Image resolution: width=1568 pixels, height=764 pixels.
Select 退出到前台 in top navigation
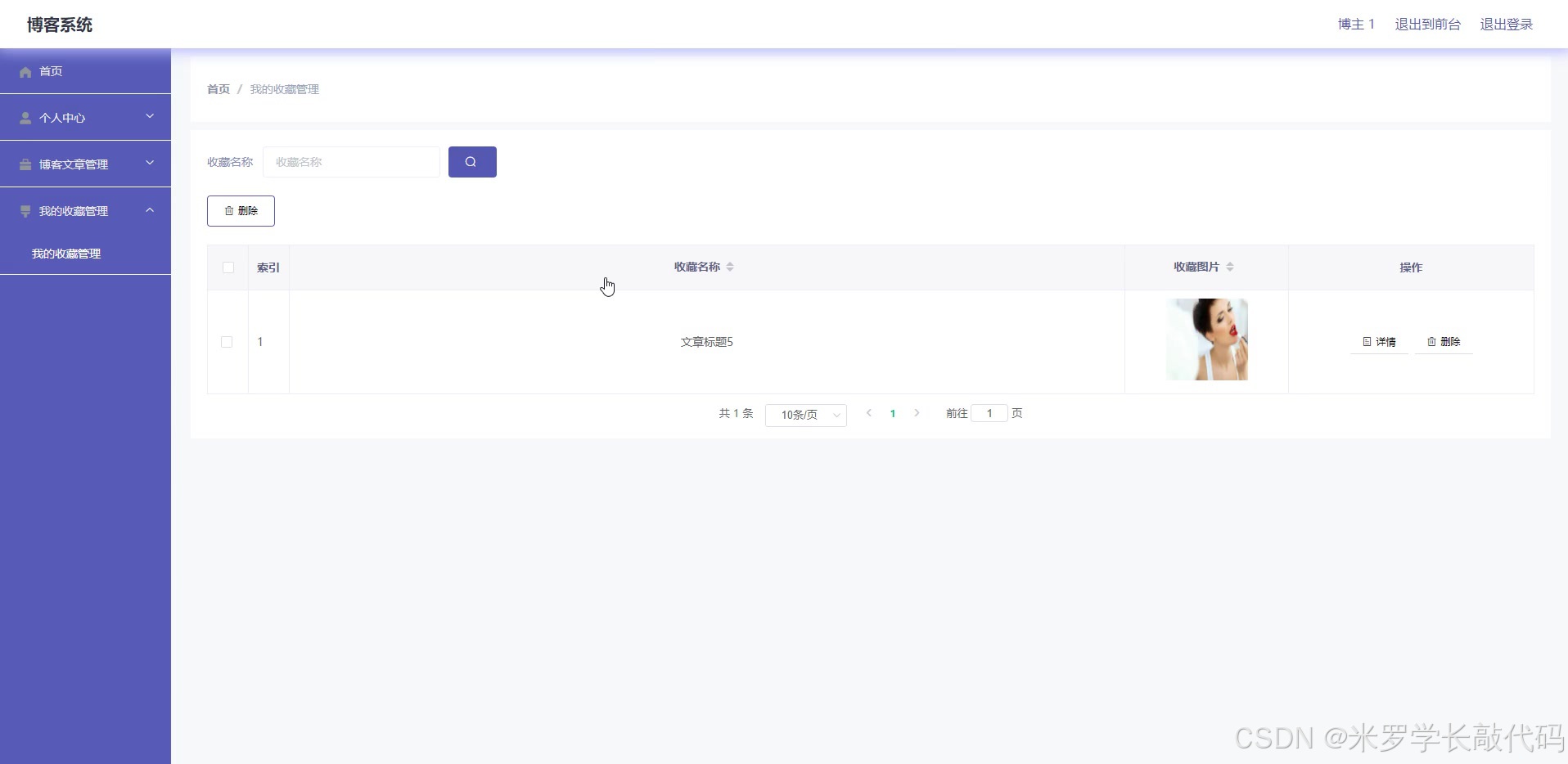pos(1427,24)
